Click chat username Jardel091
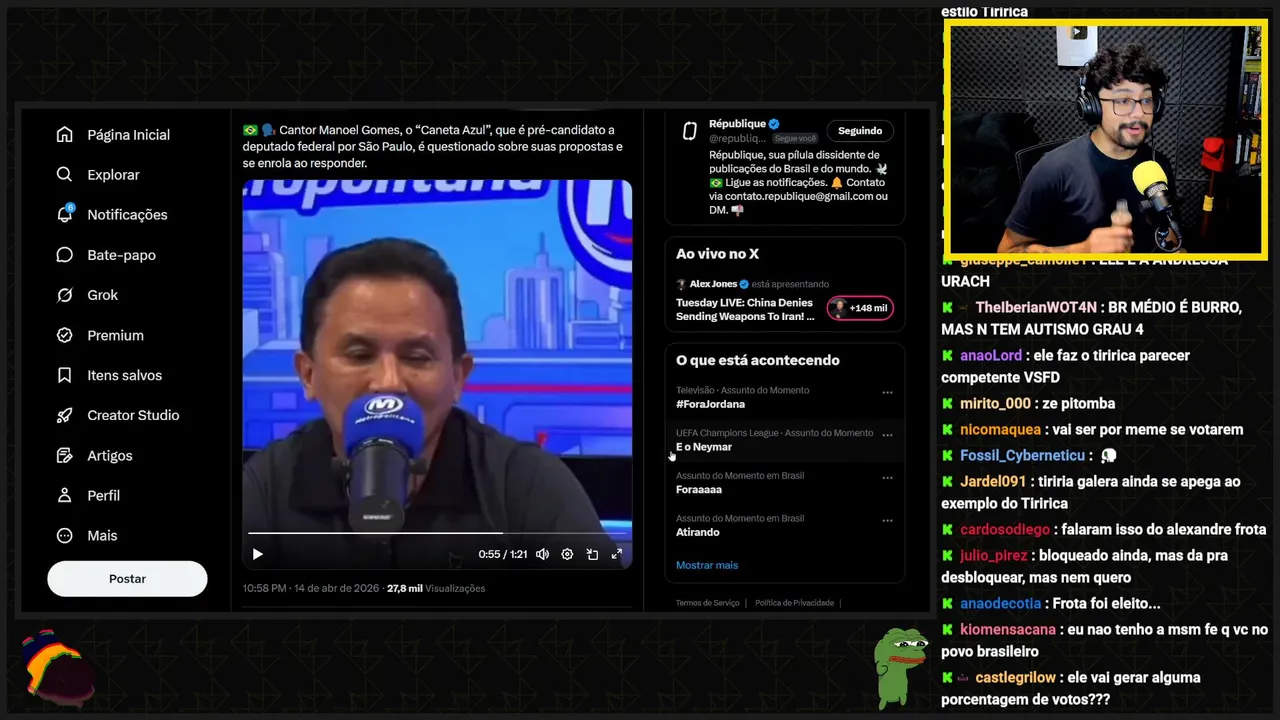 pos(993,481)
